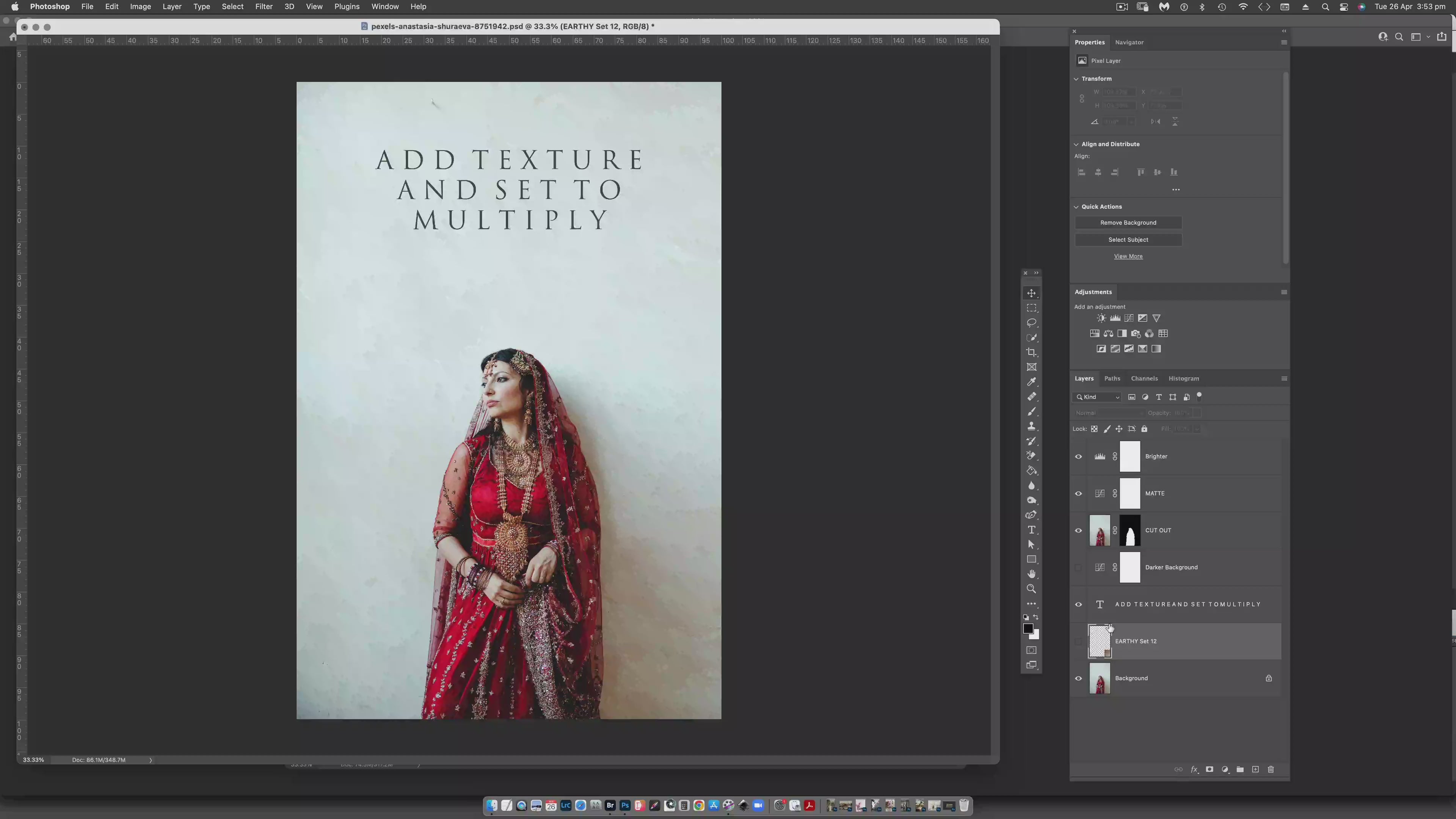Select the Zoom tool in toolbar
Screen dimensions: 1456x819
(x=1031, y=589)
